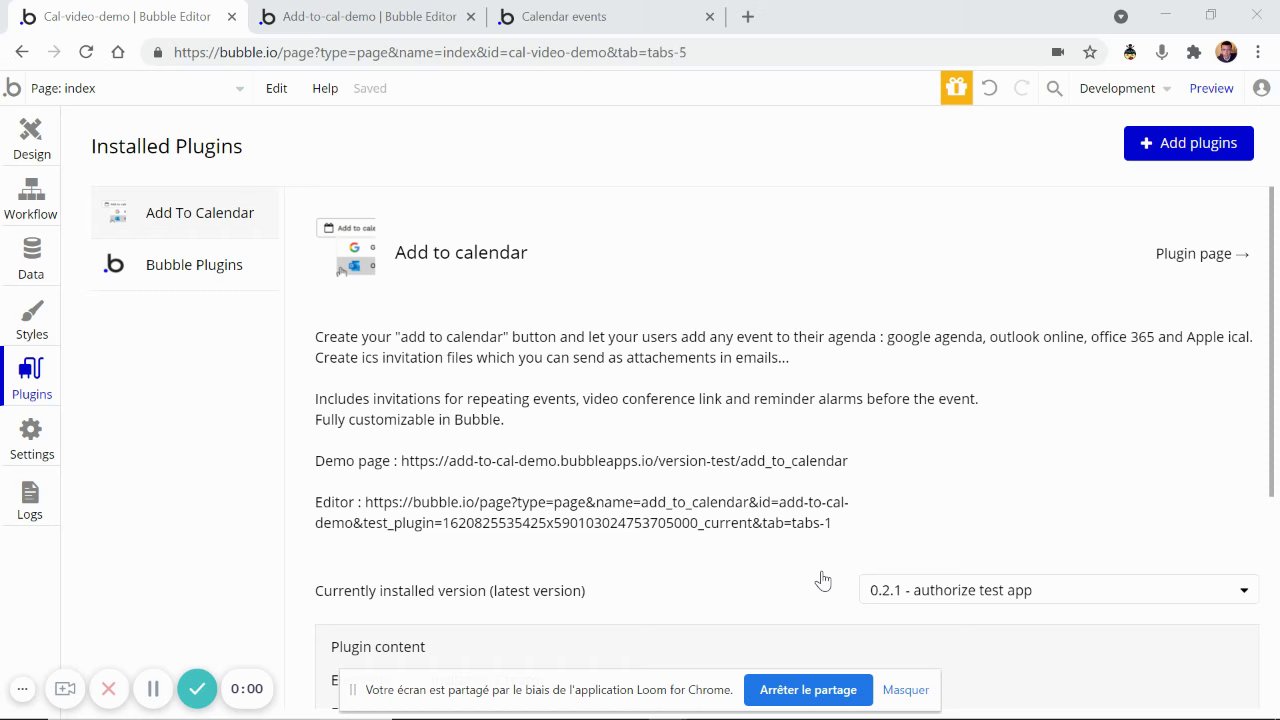Switch to Add-to-cal-demo Bubble Editor tab
Image resolution: width=1280 pixels, height=720 pixels.
(x=368, y=17)
